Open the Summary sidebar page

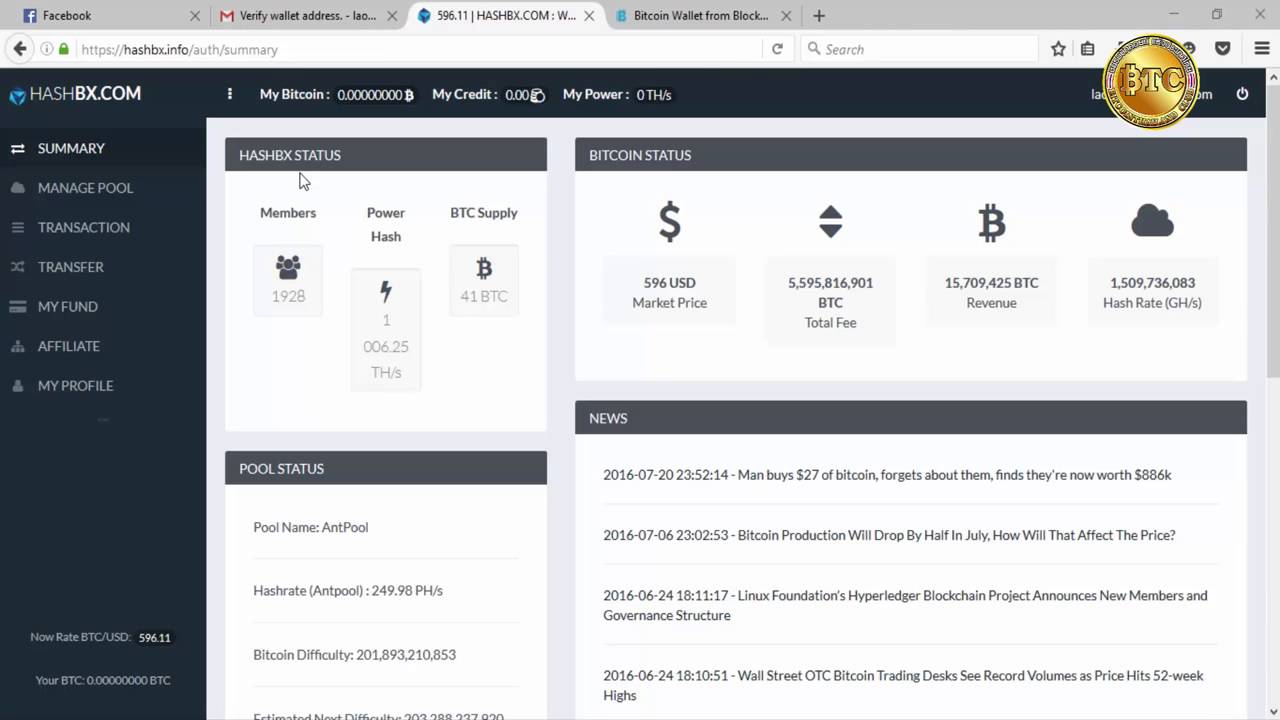(71, 148)
